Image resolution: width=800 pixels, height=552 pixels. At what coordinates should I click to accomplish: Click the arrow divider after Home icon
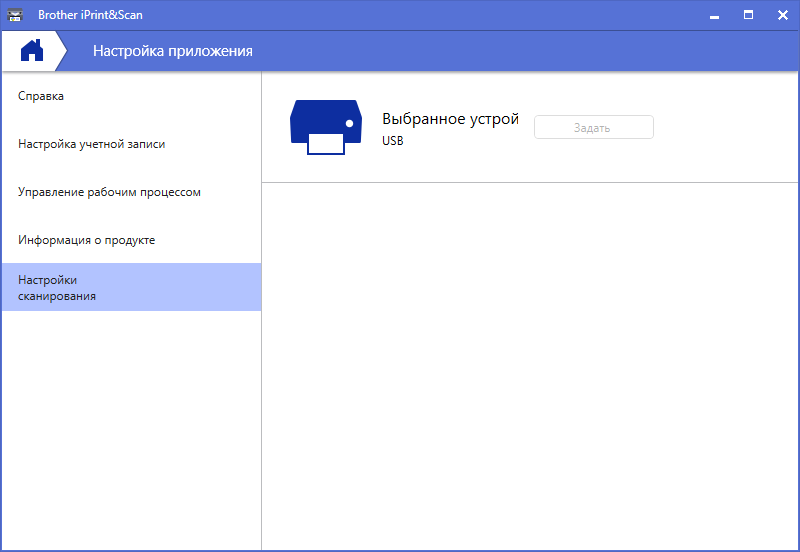[x=62, y=51]
